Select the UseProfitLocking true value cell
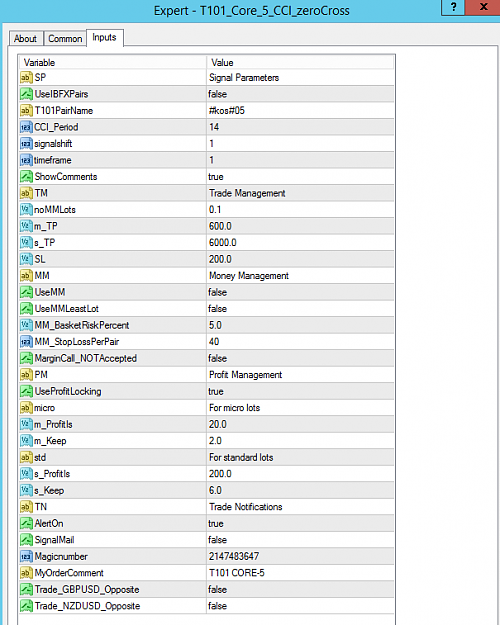 coord(300,391)
